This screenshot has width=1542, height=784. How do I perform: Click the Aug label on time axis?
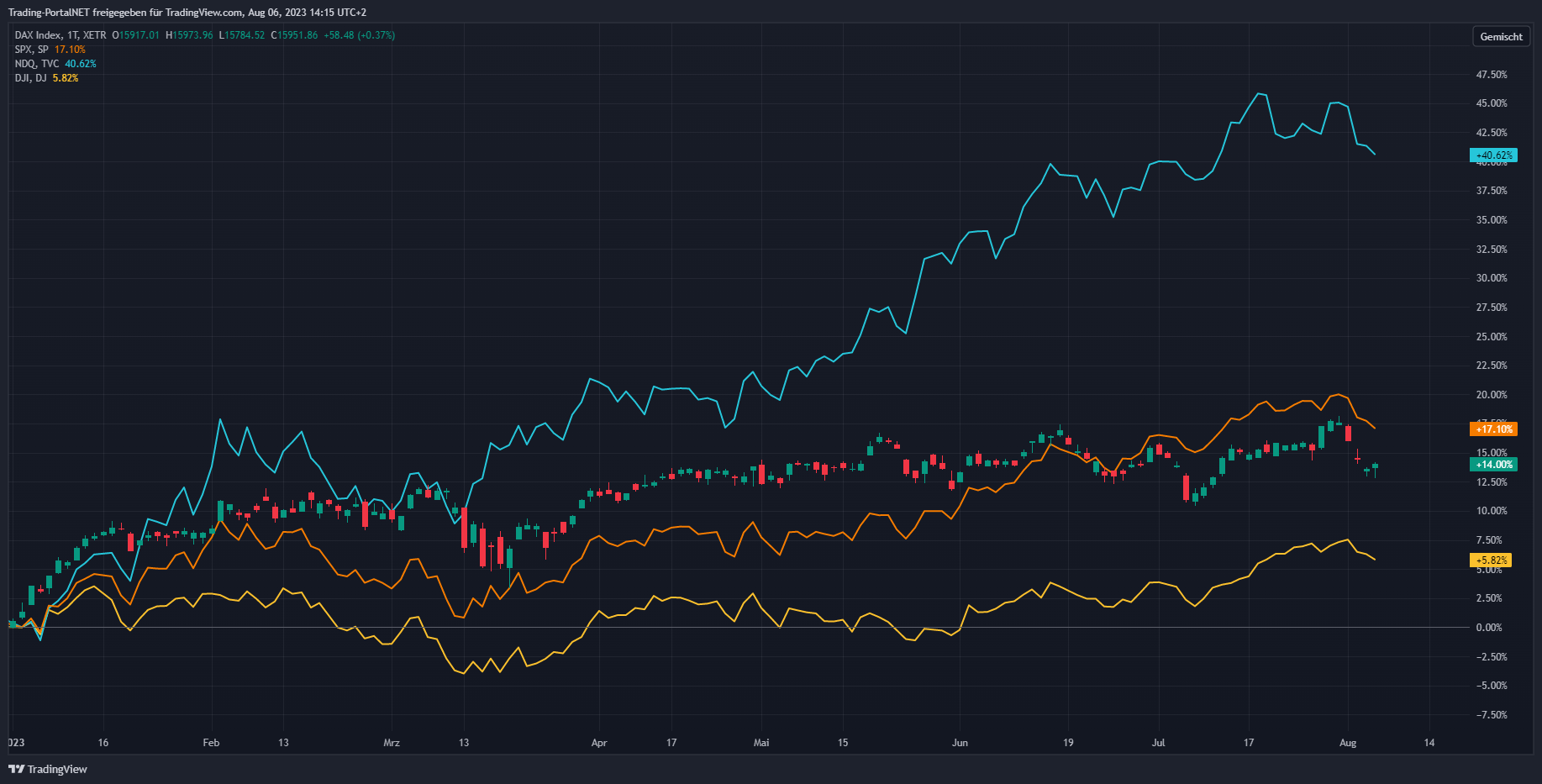coord(1348,743)
